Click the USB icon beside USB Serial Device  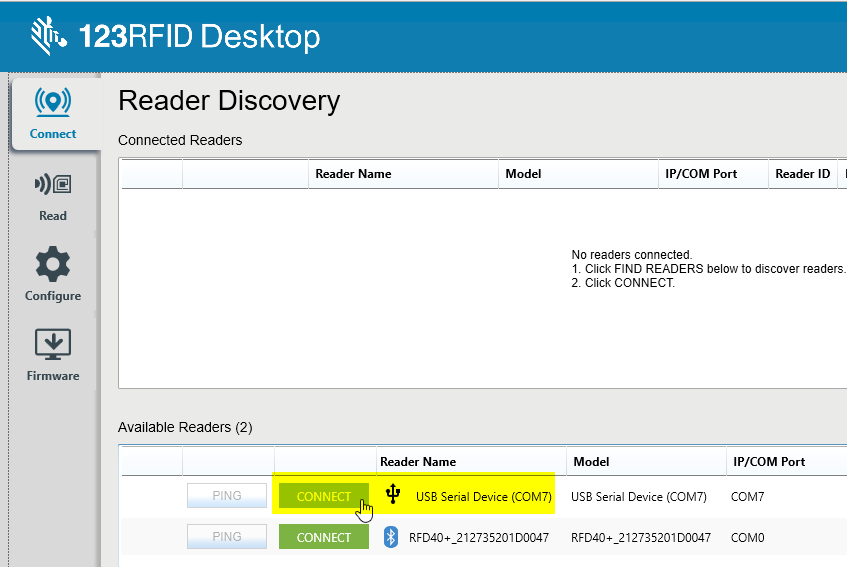pos(393,495)
